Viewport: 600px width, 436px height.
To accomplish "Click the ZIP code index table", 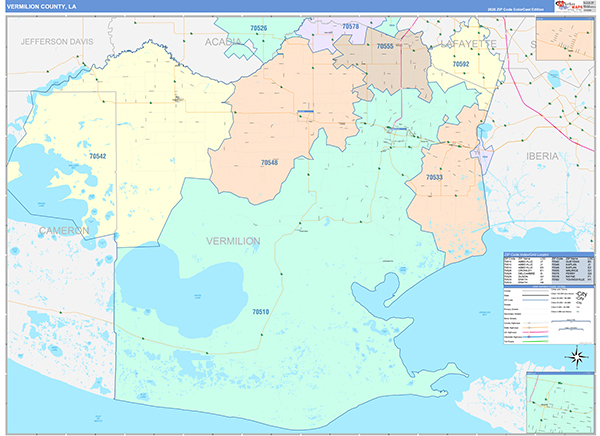I will coord(548,266).
